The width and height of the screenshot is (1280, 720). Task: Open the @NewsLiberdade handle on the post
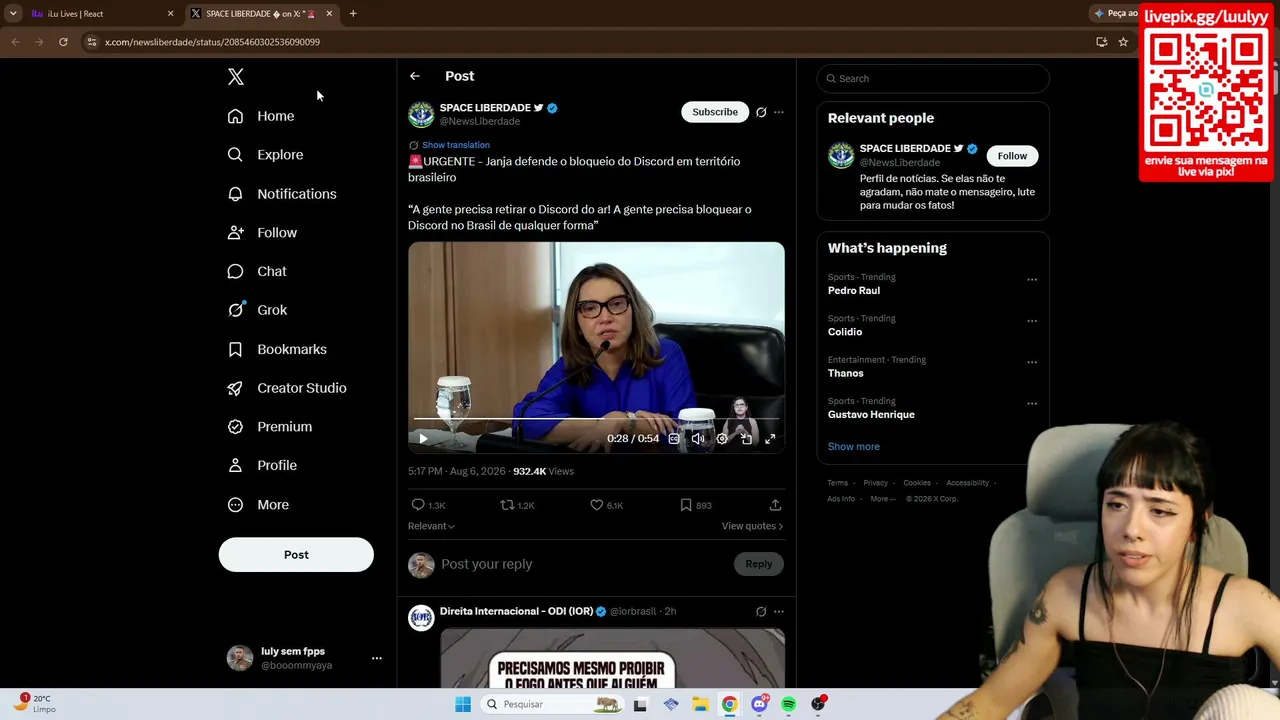(x=480, y=121)
